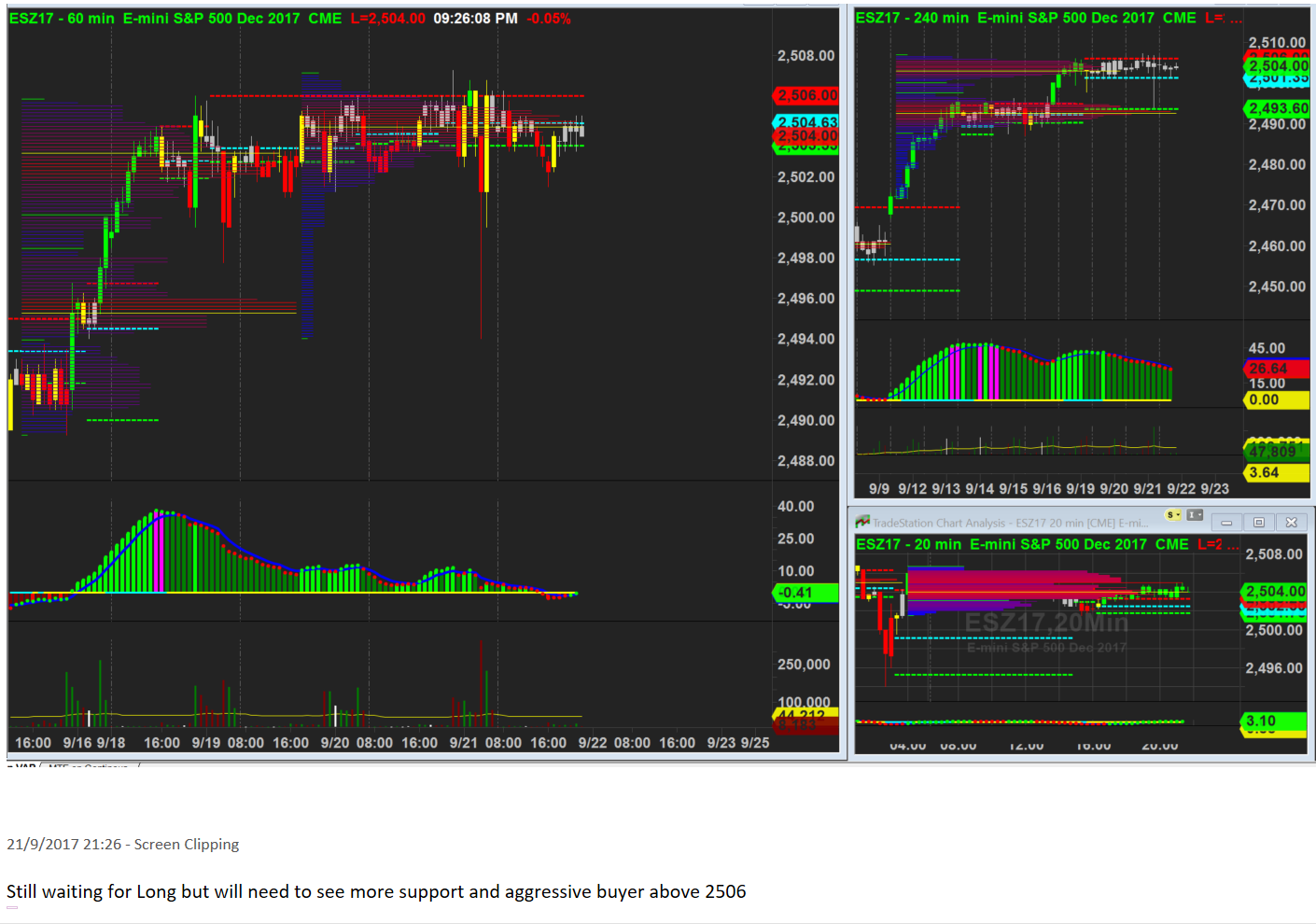The width and height of the screenshot is (1316, 924).
Task: Click the 2,460.00 axis value on the 240 min chart
Action: 1277,246
